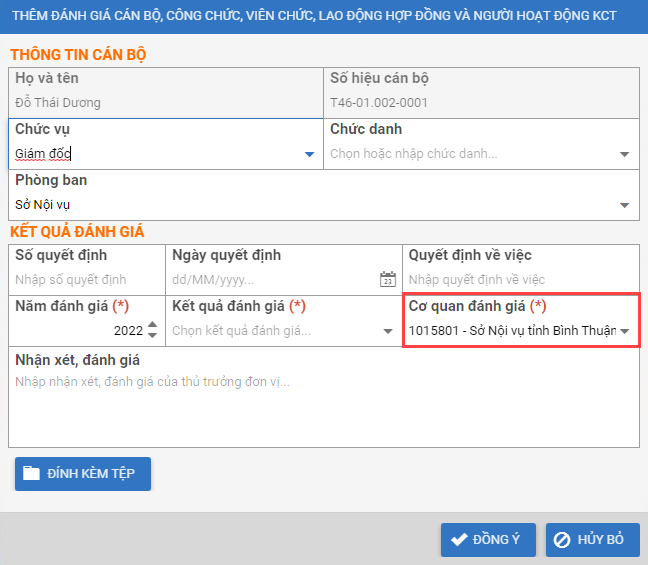Click the KẾT QUẢ ĐÁNH GIÁ section heading
Image resolution: width=648 pixels, height=565 pixels.
point(77,232)
